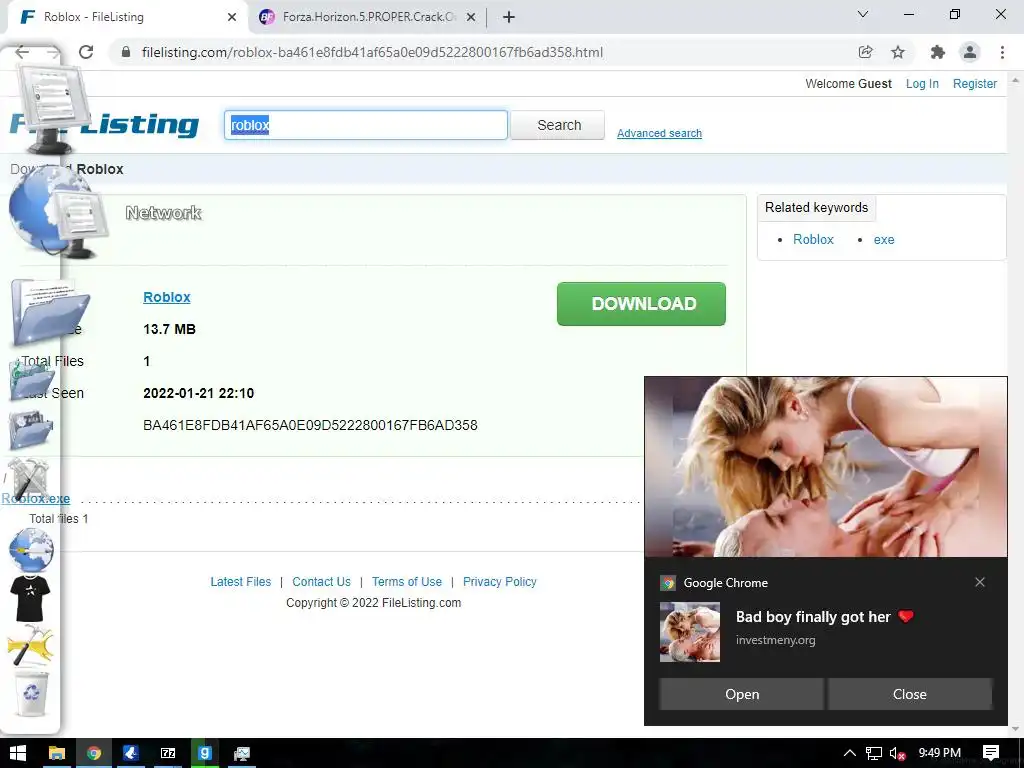Open a new tab with the plus button
1024x768 pixels.
509,17
